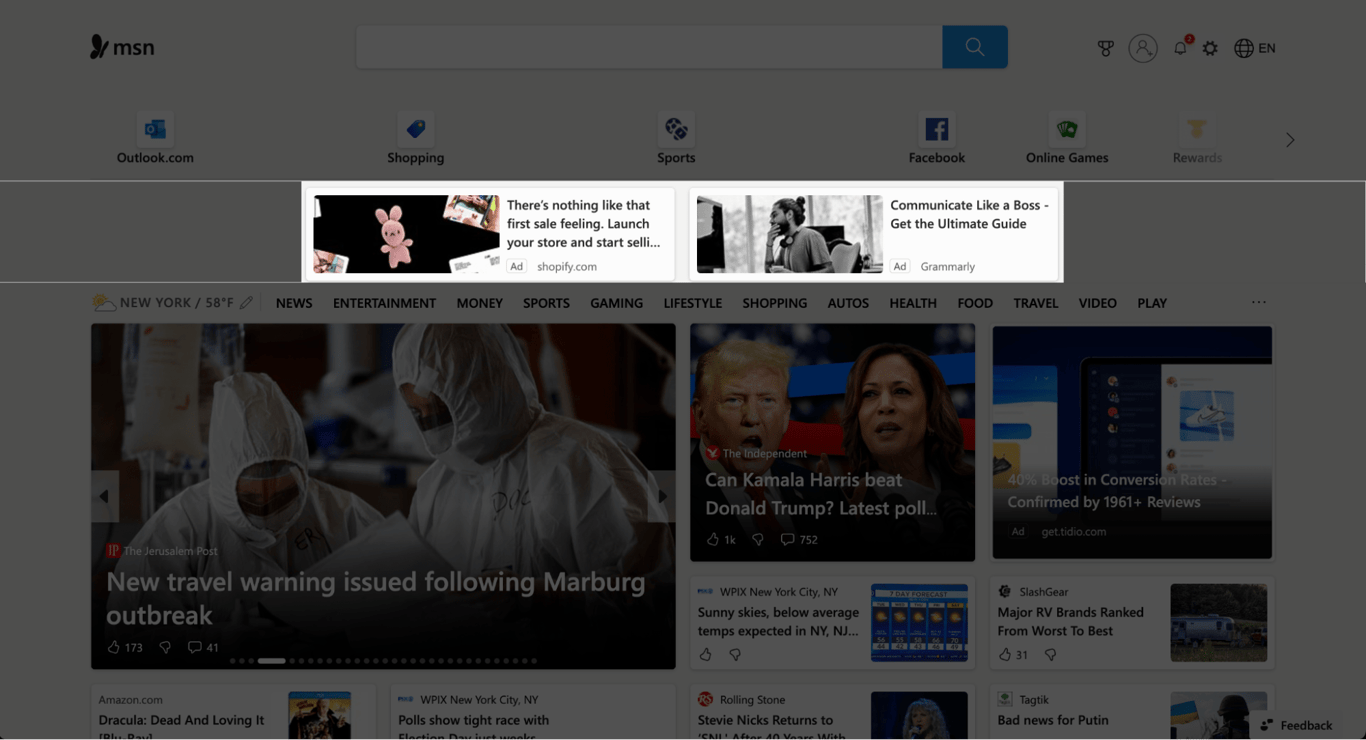Edit the New York weather location
1366x740 pixels.
tap(246, 301)
